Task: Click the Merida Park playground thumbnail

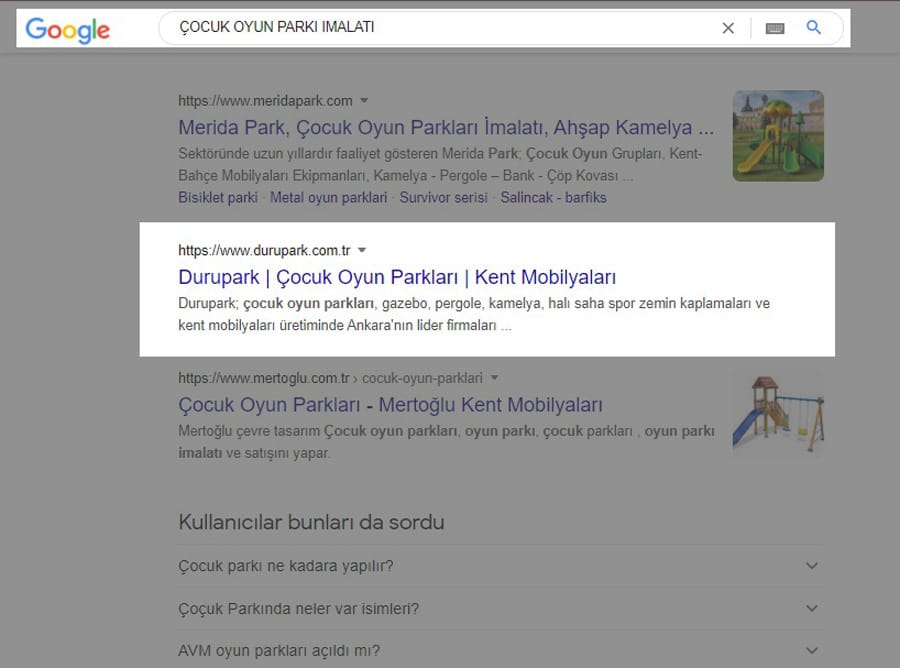Action: pyautogui.click(x=778, y=136)
